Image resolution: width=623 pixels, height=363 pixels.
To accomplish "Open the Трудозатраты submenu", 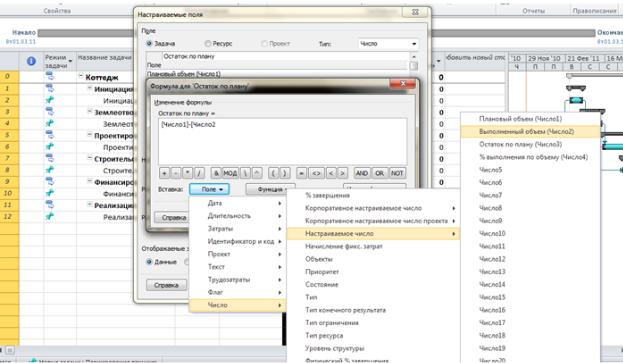I will click(237, 279).
